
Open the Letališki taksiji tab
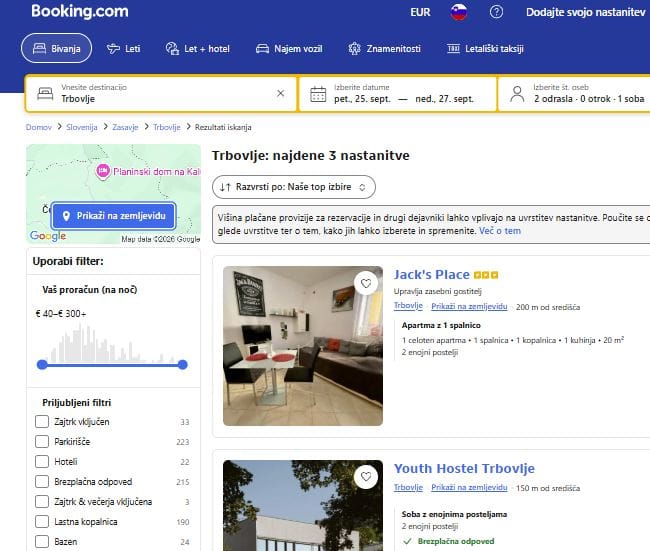485,49
